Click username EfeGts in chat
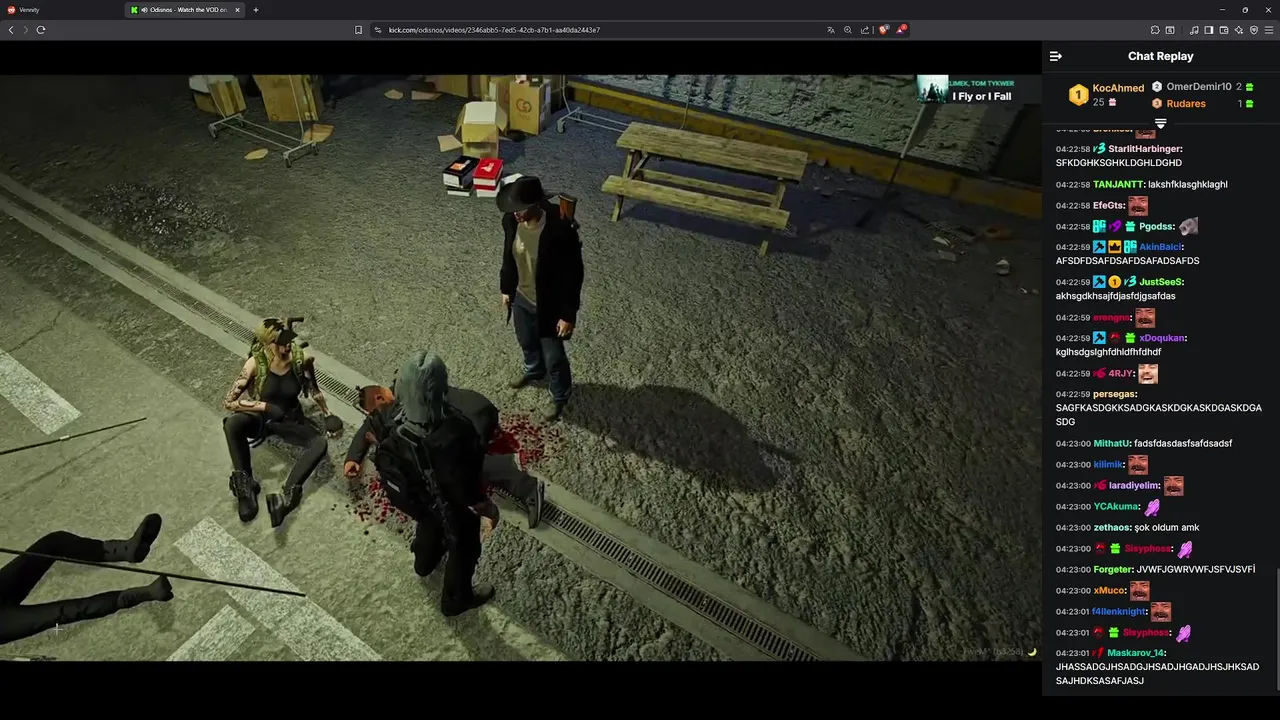The width and height of the screenshot is (1280, 720). click(x=1109, y=206)
